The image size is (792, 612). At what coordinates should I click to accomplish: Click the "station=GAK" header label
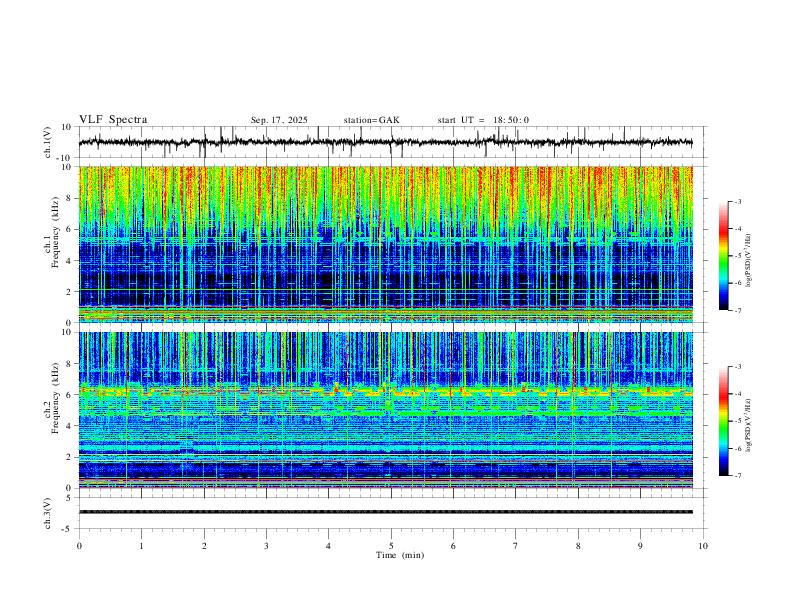(x=371, y=120)
